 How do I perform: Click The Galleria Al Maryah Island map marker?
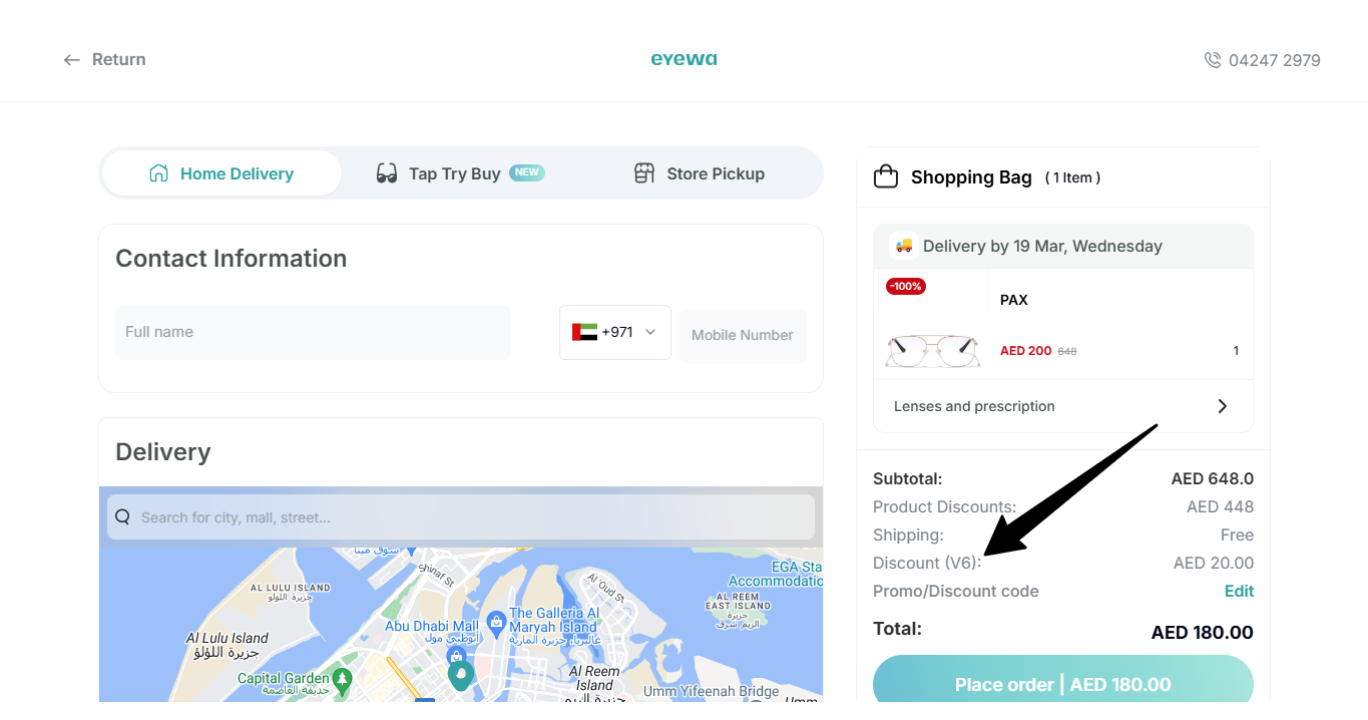(x=496, y=622)
